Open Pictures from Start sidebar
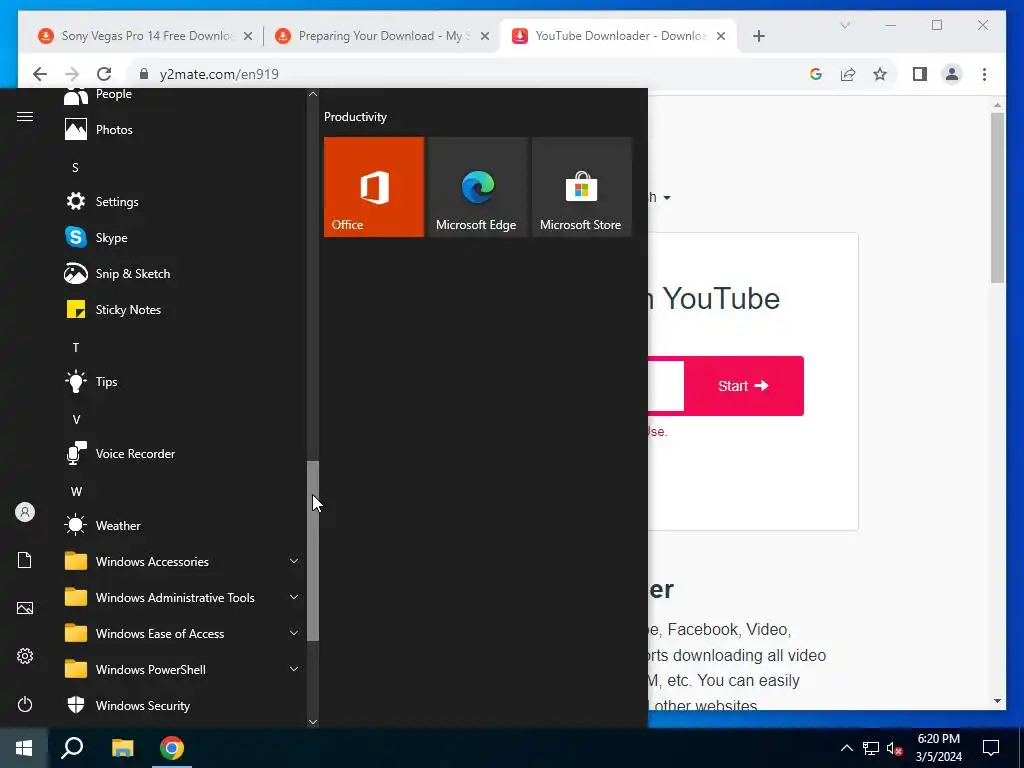The height and width of the screenshot is (768, 1024). (x=25, y=608)
